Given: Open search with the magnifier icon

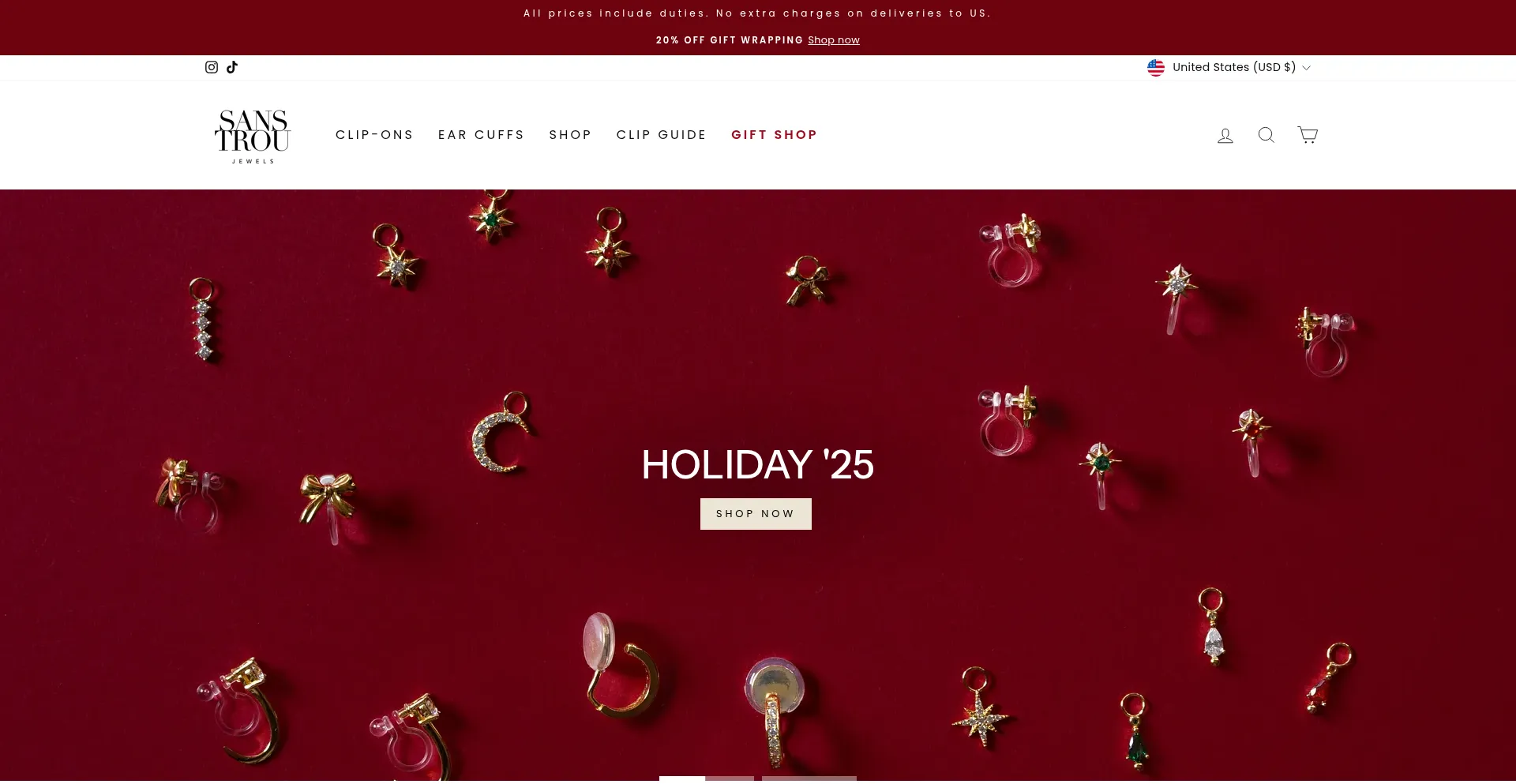Looking at the screenshot, I should [1266, 135].
